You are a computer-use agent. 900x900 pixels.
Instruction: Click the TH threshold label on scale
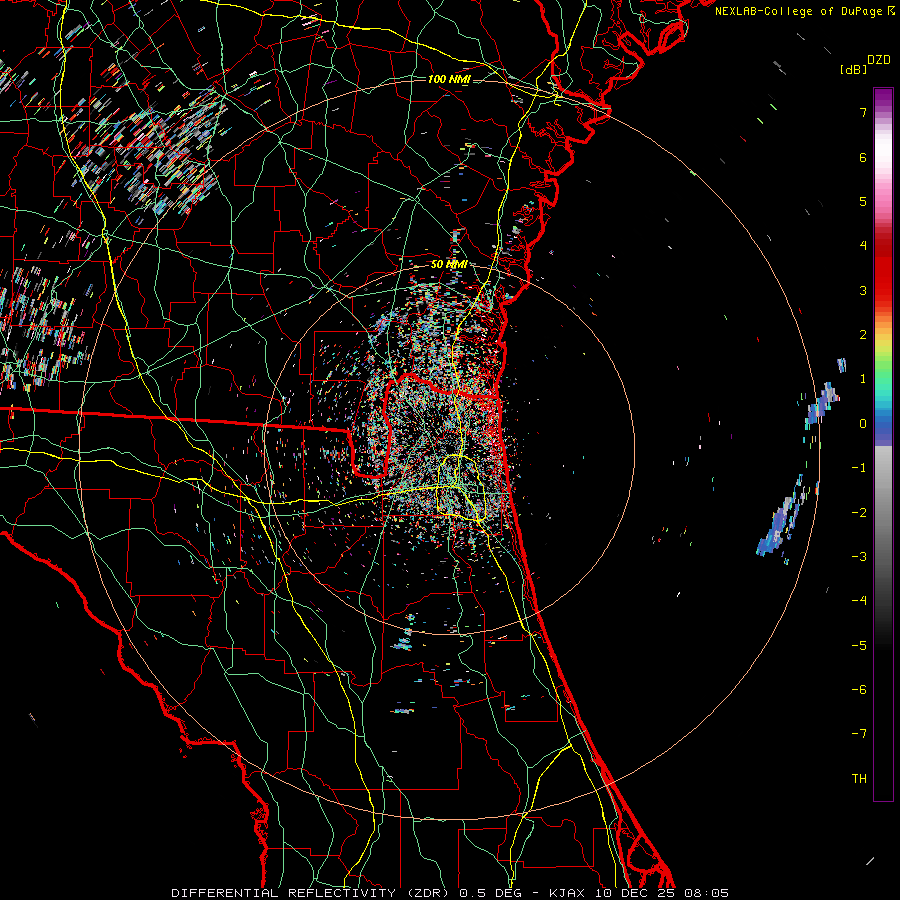(859, 778)
